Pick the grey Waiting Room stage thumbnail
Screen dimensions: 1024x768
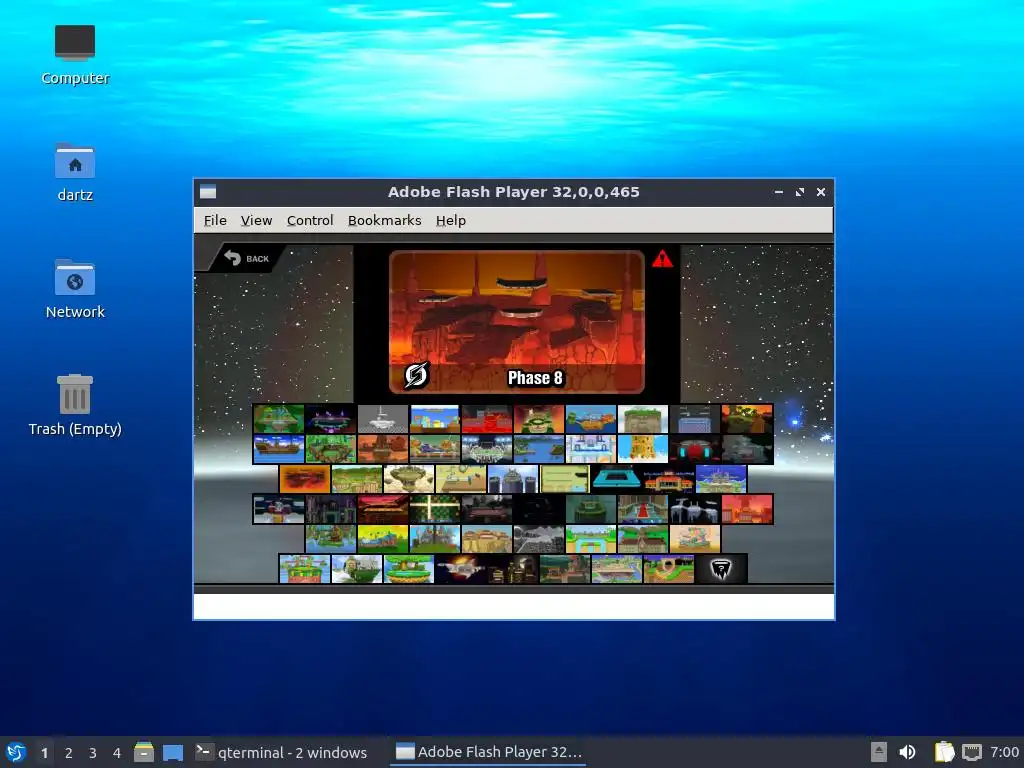tap(383, 419)
